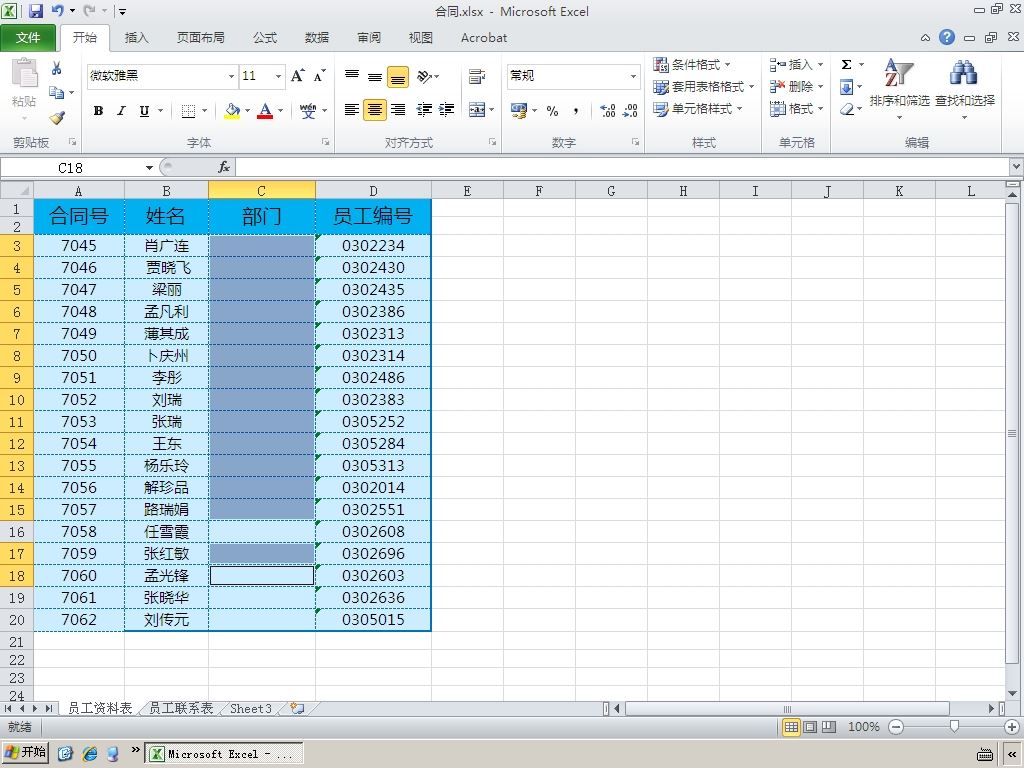Screen dimensions: 1024x768
Task: Toggle Bold formatting
Action: (x=98, y=111)
